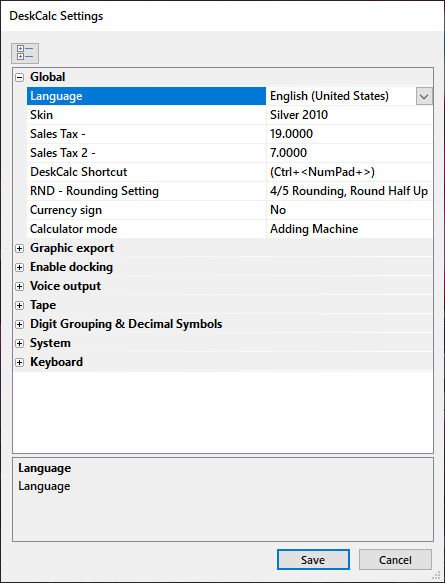Save the DeskCalc settings
The width and height of the screenshot is (445, 583).
(x=313, y=560)
